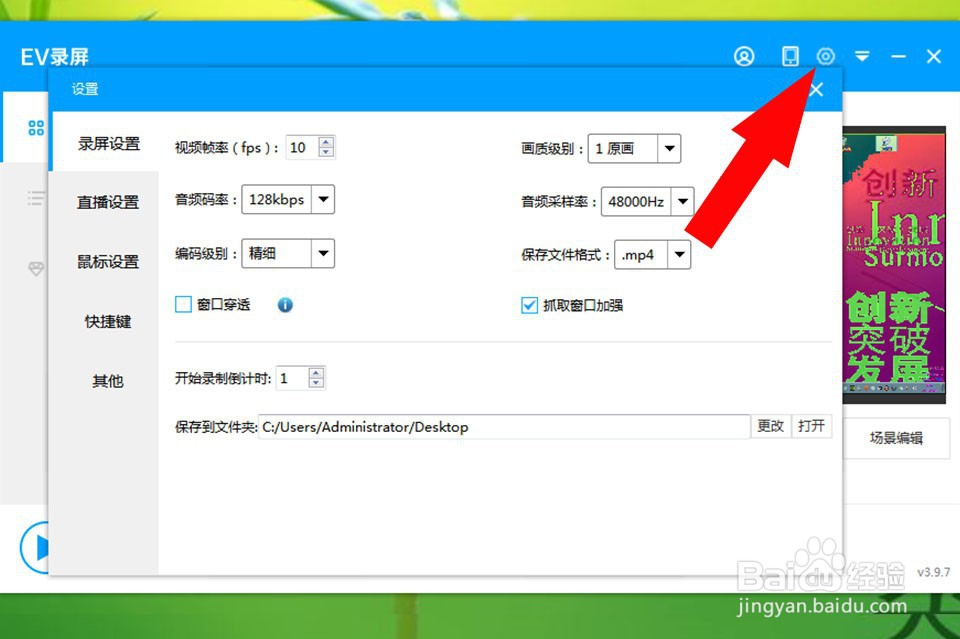Expand the 音频码率 128kbps dropdown
This screenshot has width=960, height=639.
(x=323, y=199)
